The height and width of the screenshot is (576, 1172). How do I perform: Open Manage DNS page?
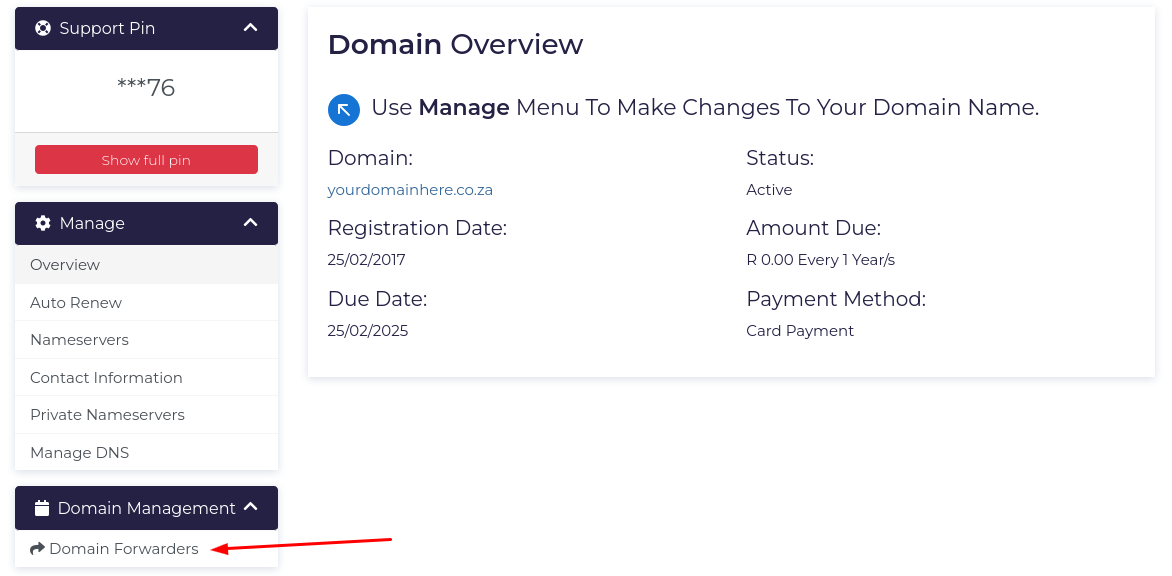click(x=79, y=453)
